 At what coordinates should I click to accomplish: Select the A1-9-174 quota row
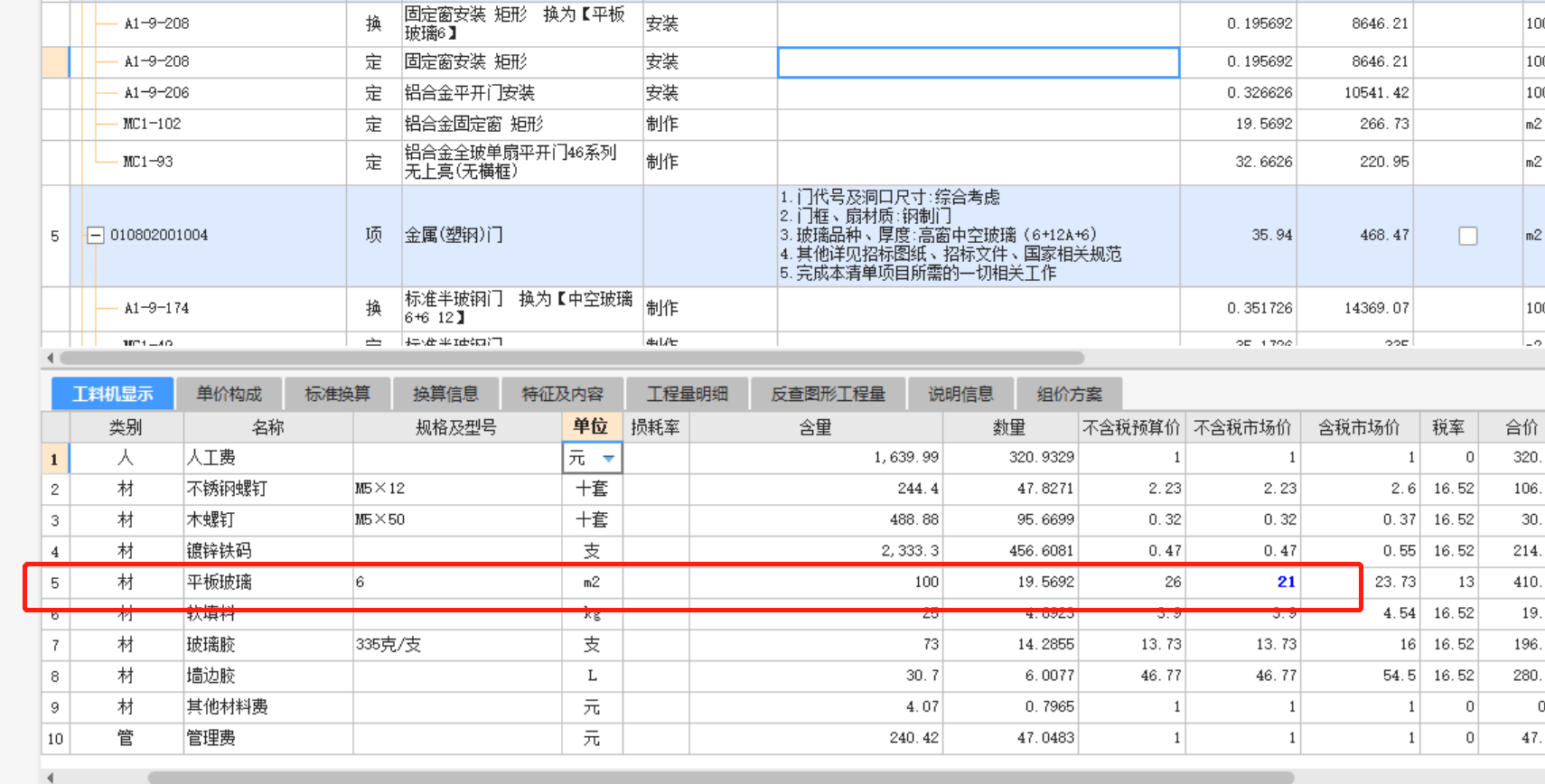click(156, 308)
